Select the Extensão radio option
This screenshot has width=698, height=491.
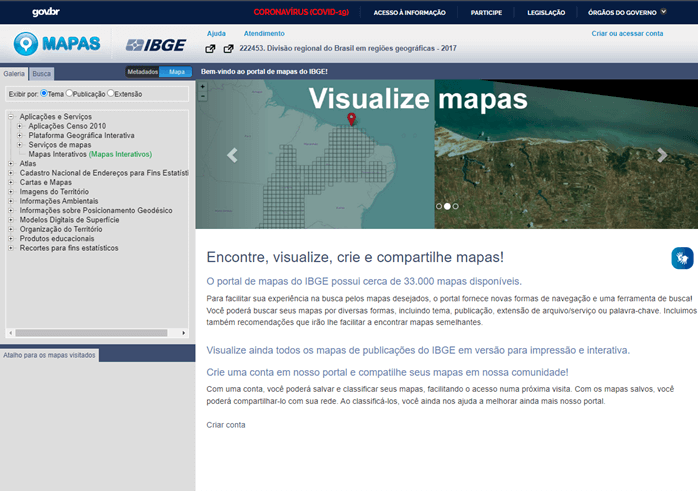(110, 93)
